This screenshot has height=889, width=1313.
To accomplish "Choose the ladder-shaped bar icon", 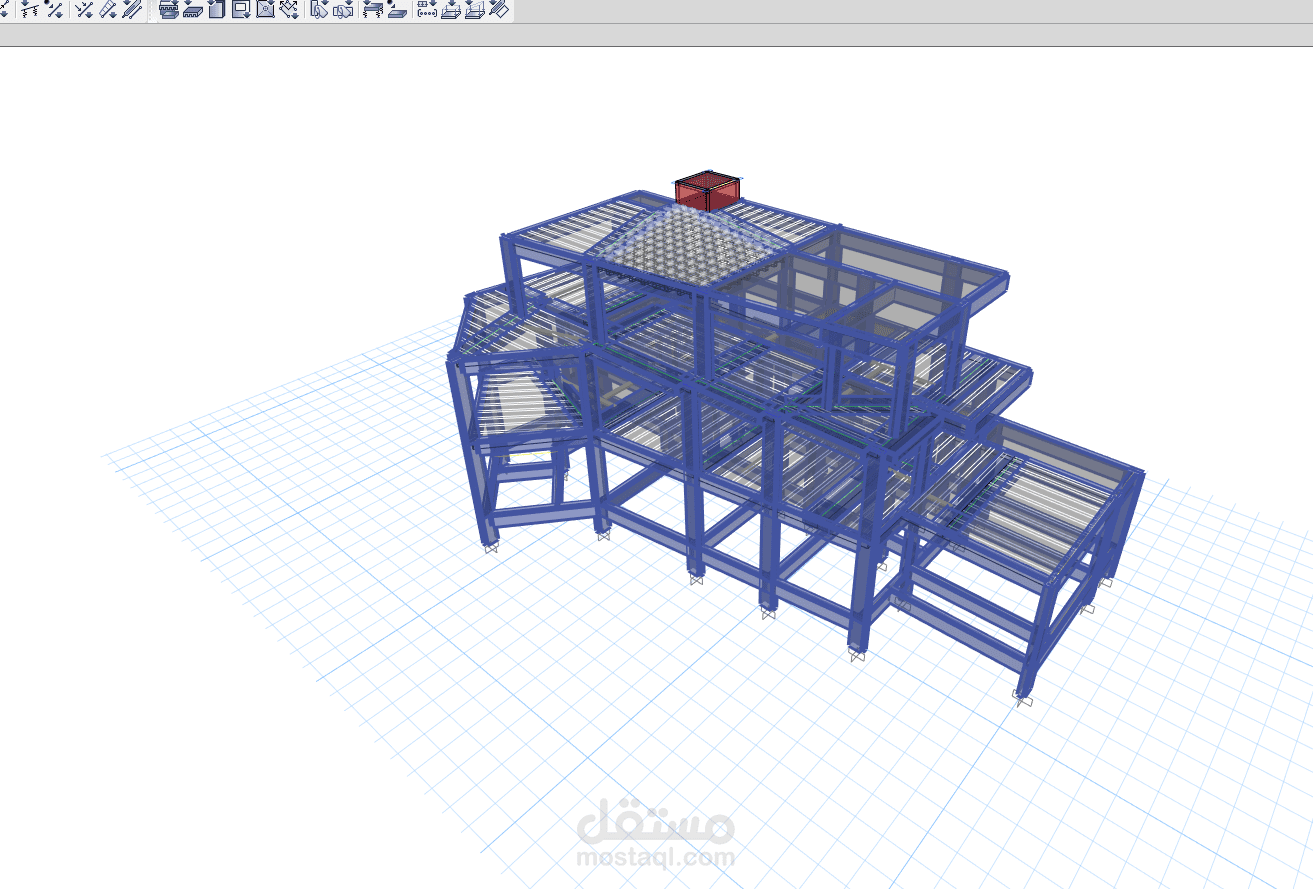I will point(108,10).
